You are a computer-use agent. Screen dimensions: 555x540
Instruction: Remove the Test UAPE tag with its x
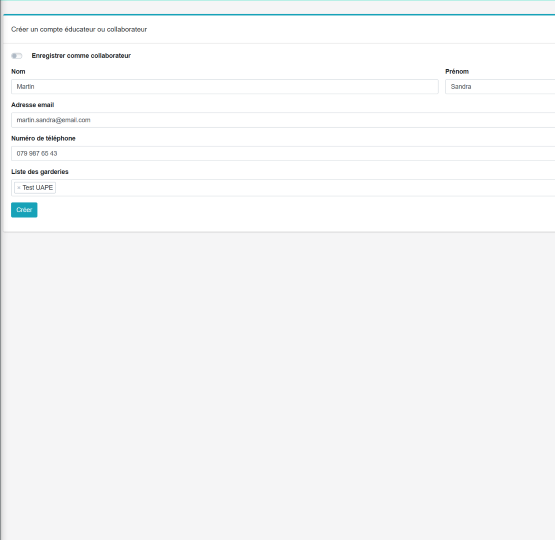[x=19, y=188]
